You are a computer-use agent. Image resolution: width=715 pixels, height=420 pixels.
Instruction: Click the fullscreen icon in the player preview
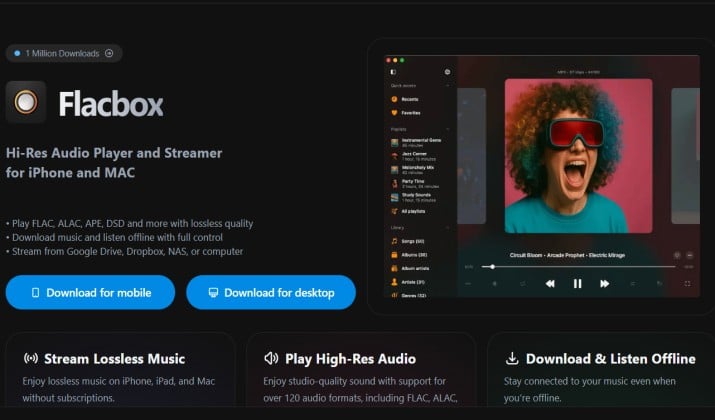pos(687,284)
